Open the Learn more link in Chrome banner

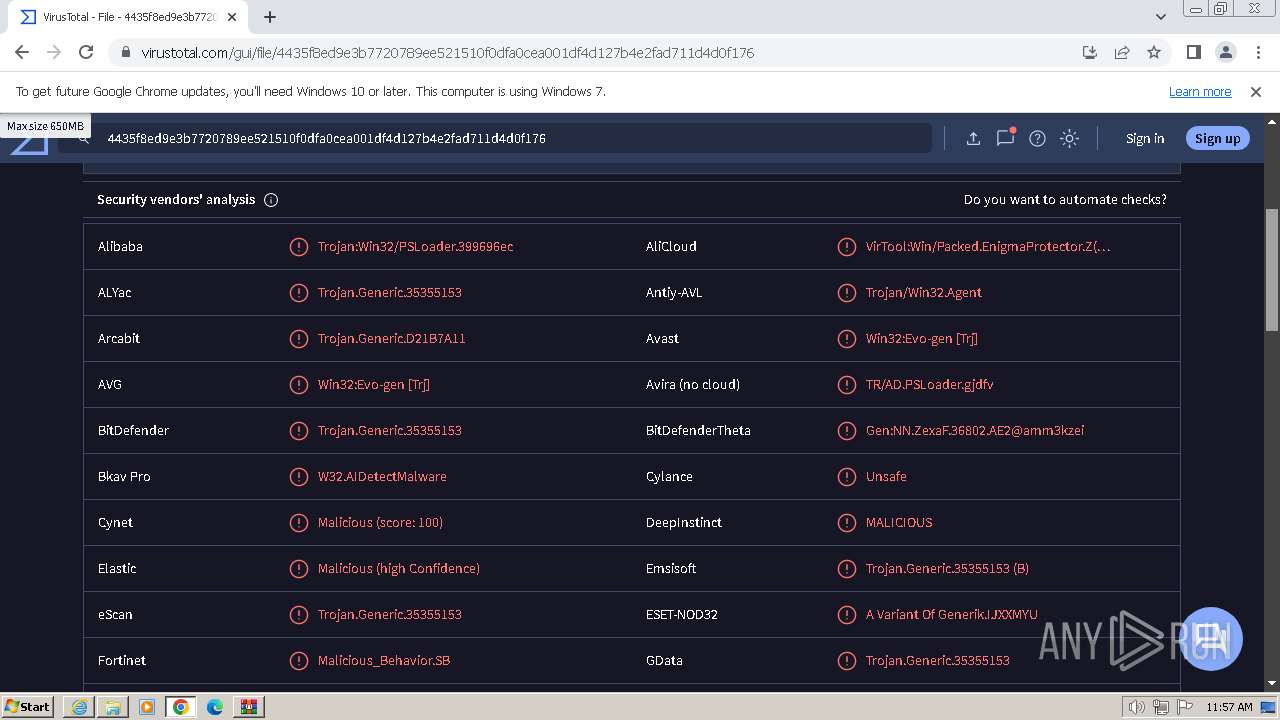(x=1200, y=91)
